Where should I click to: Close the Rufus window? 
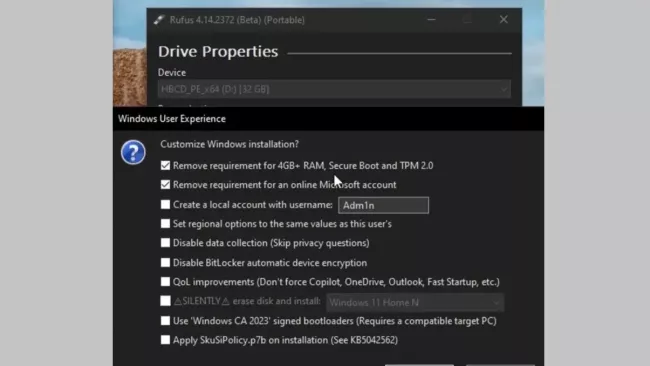(x=504, y=19)
